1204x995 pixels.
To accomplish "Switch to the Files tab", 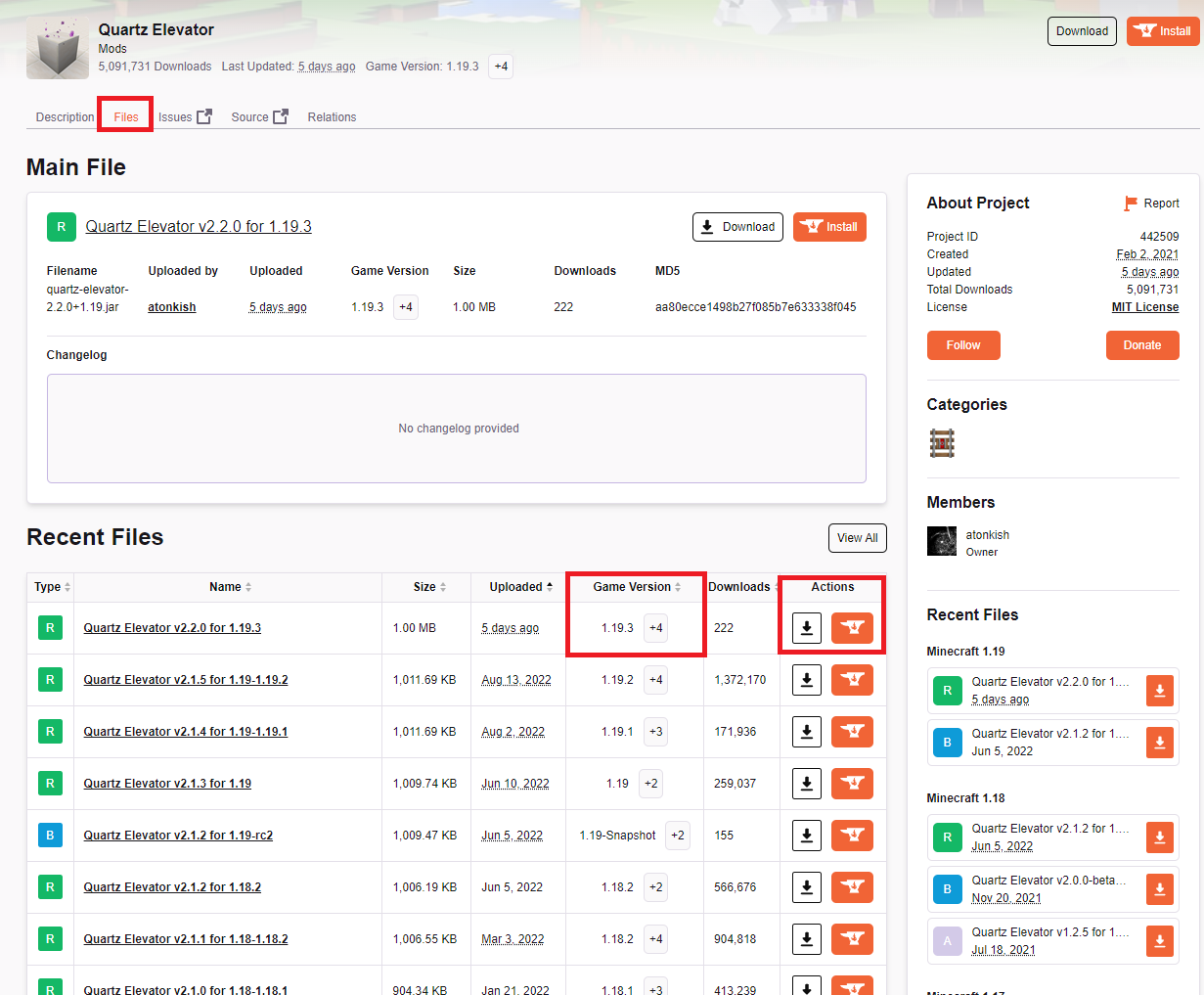I will click(126, 117).
